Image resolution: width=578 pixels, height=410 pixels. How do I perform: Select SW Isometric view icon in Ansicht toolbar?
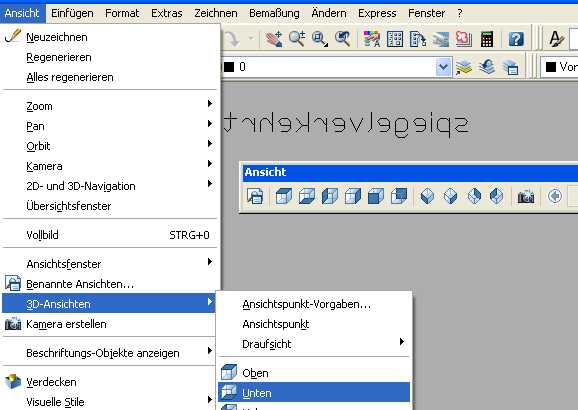pyautogui.click(x=428, y=196)
